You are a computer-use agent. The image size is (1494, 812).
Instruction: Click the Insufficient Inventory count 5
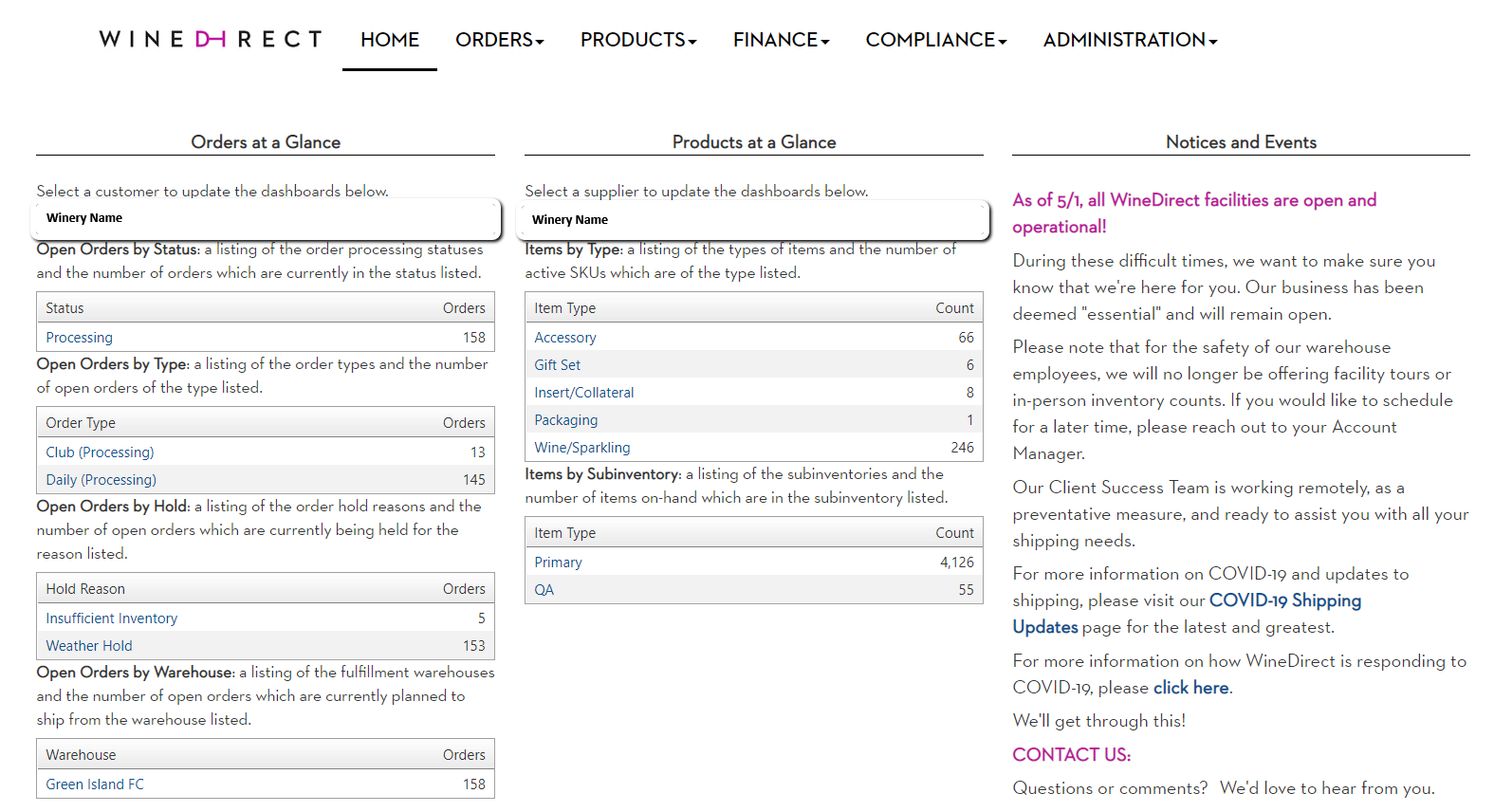point(482,618)
